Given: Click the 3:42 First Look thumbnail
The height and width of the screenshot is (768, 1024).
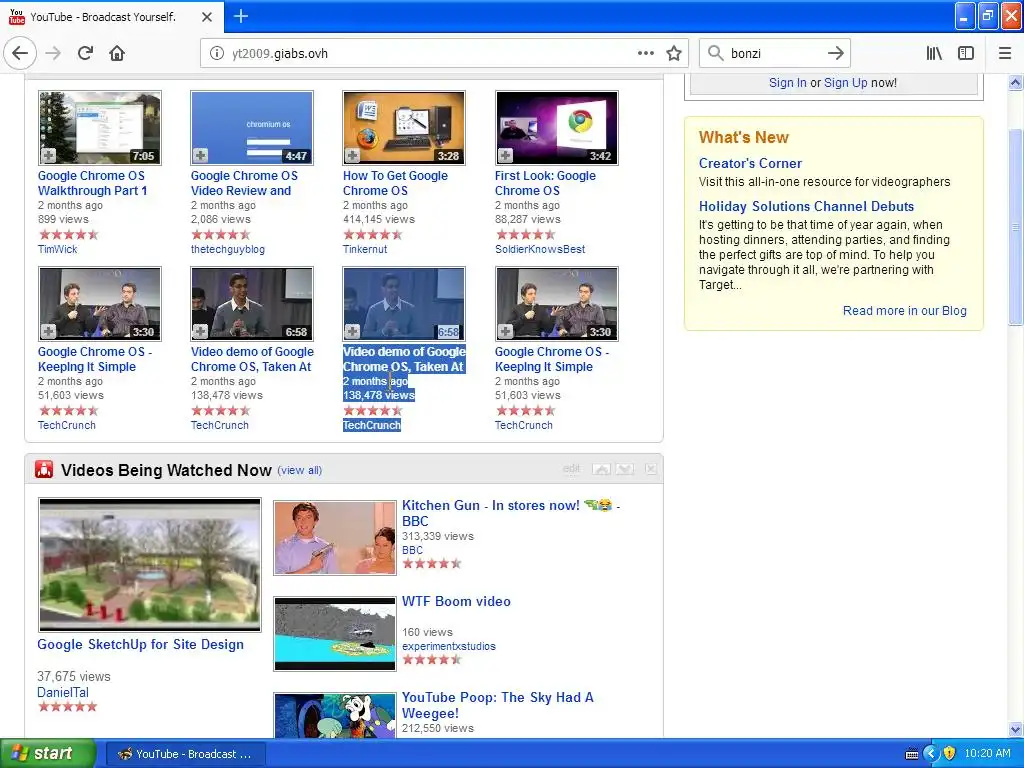Looking at the screenshot, I should [x=556, y=127].
